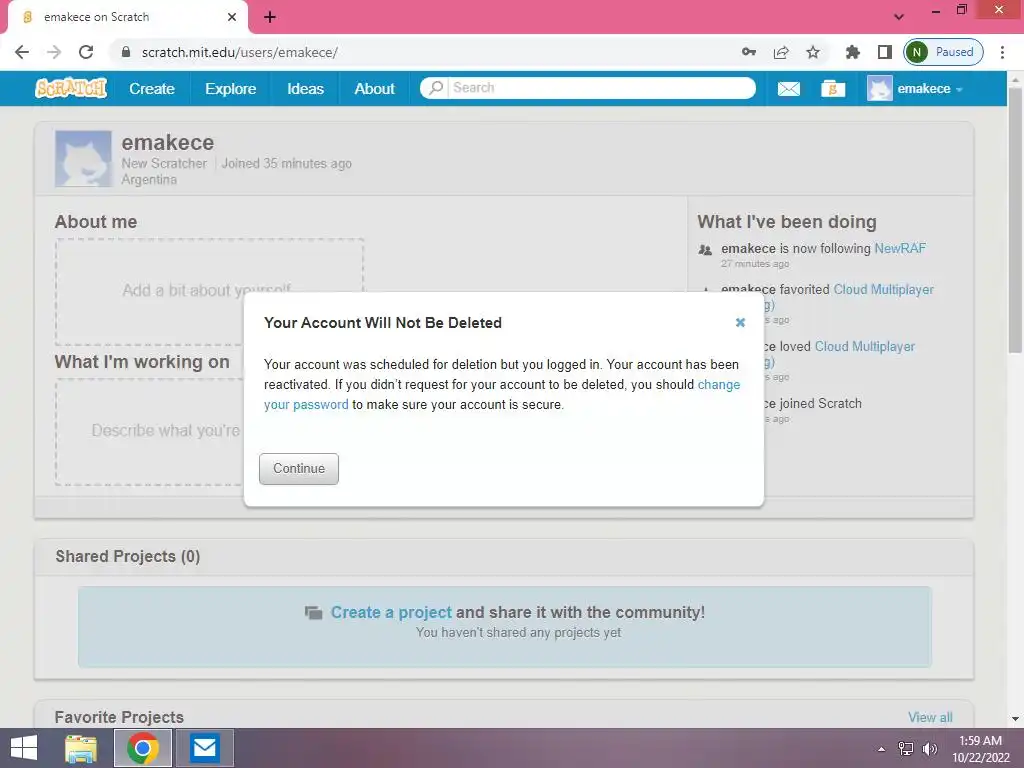Screen dimensions: 1024x768
Task: Open the tab search chevron
Action: [899, 17]
